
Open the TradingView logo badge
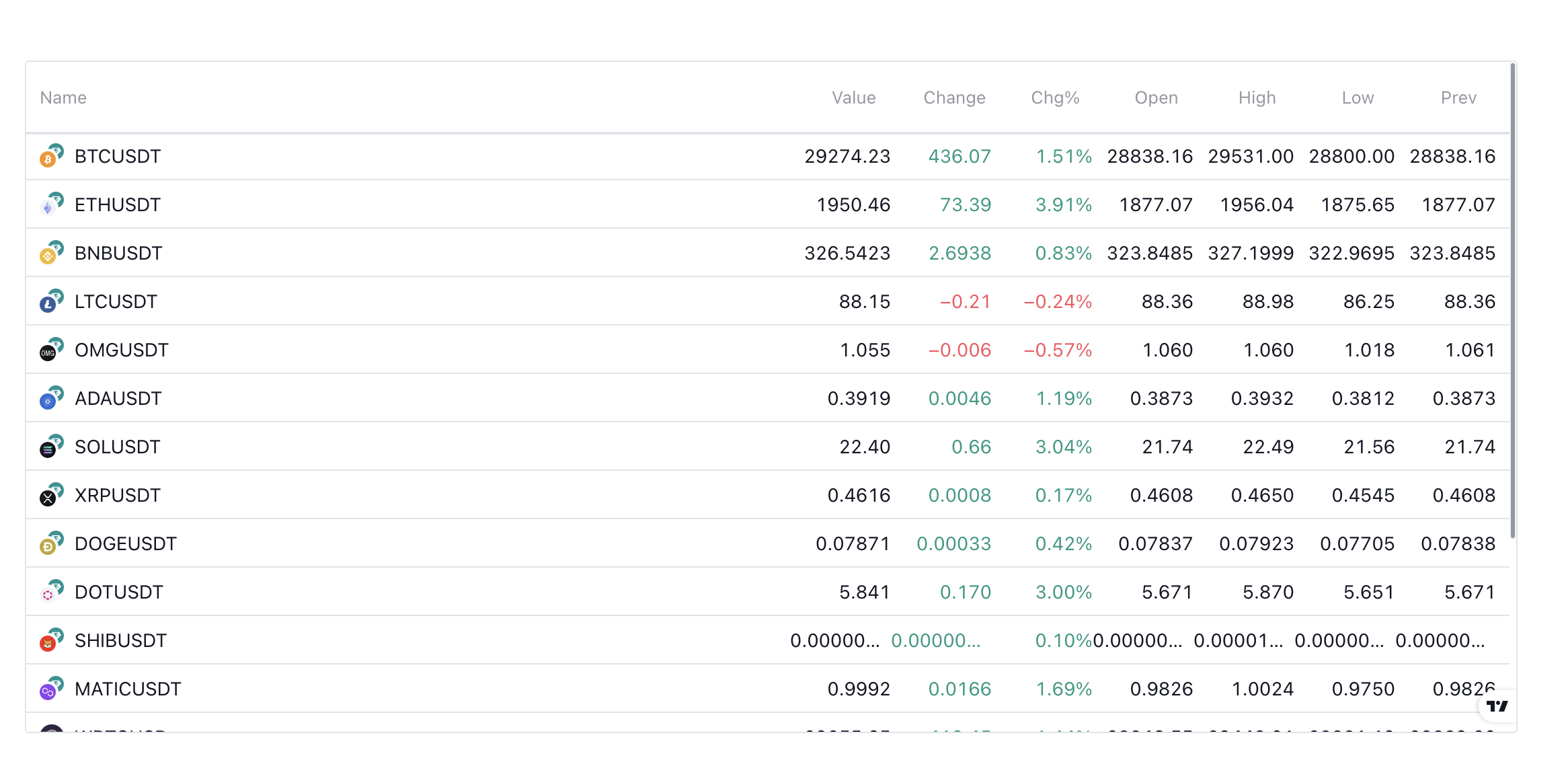click(x=1497, y=706)
